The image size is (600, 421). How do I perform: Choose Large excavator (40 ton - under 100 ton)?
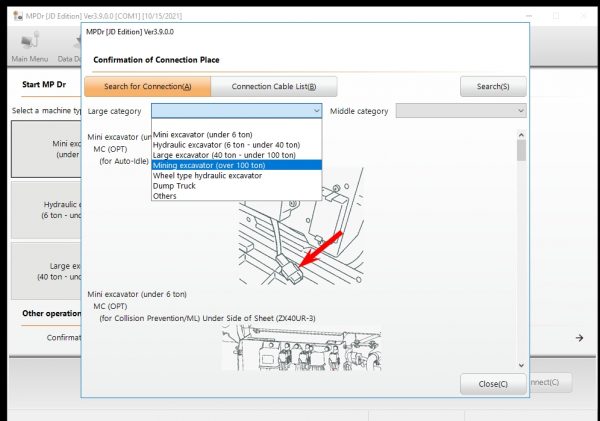click(x=236, y=155)
